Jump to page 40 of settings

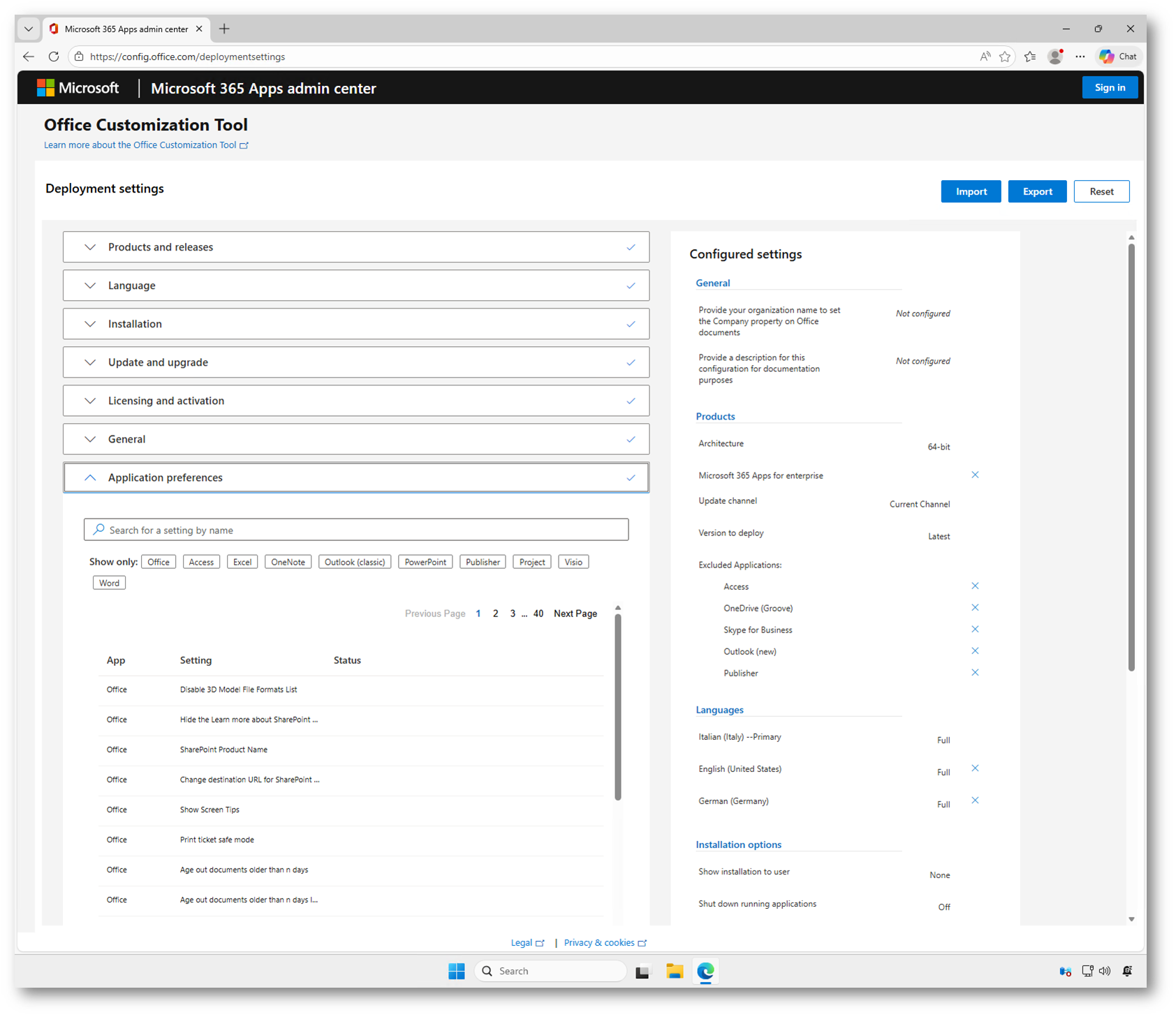538,614
